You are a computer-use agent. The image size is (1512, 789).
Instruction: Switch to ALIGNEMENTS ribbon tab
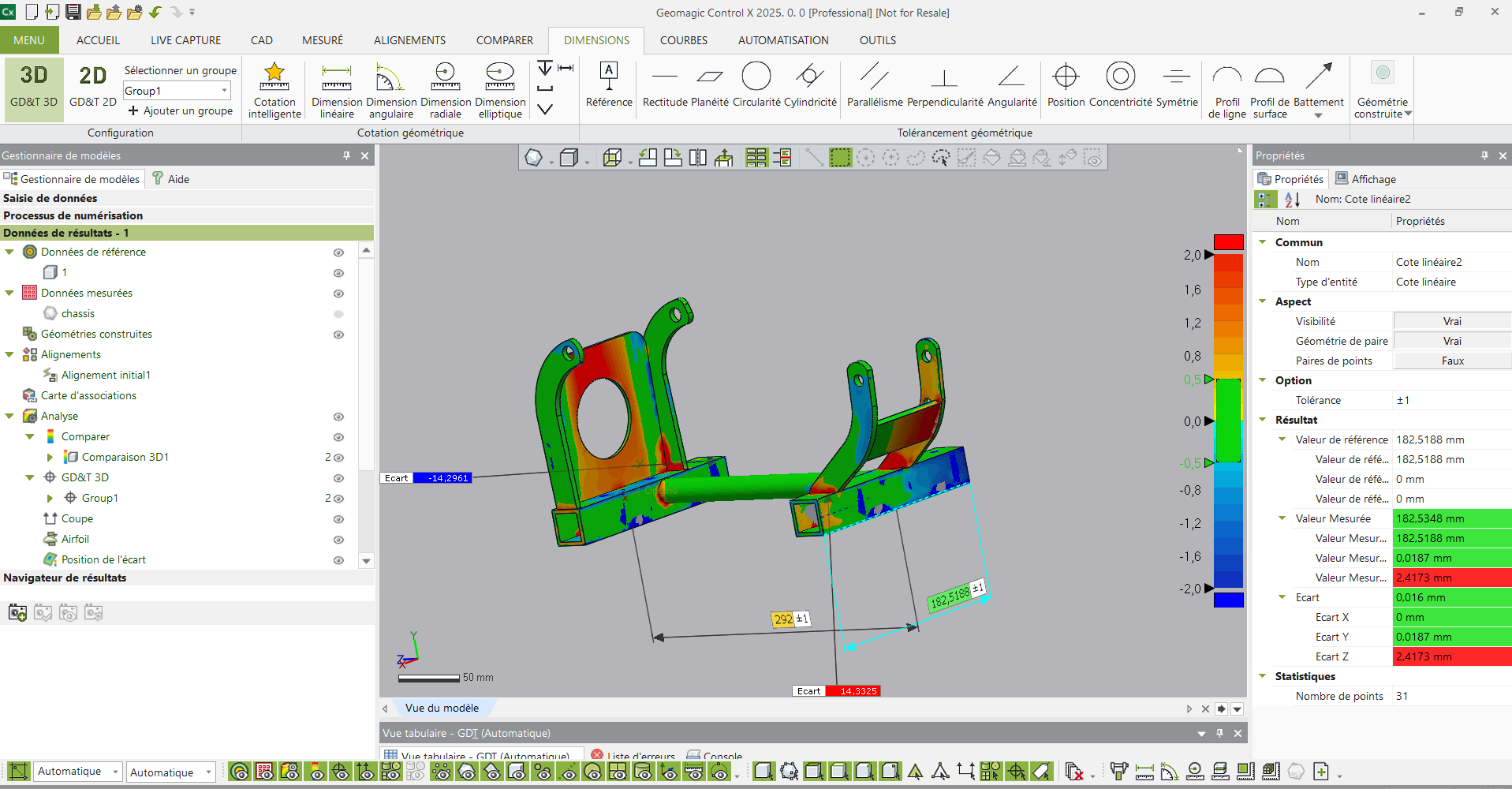point(409,40)
